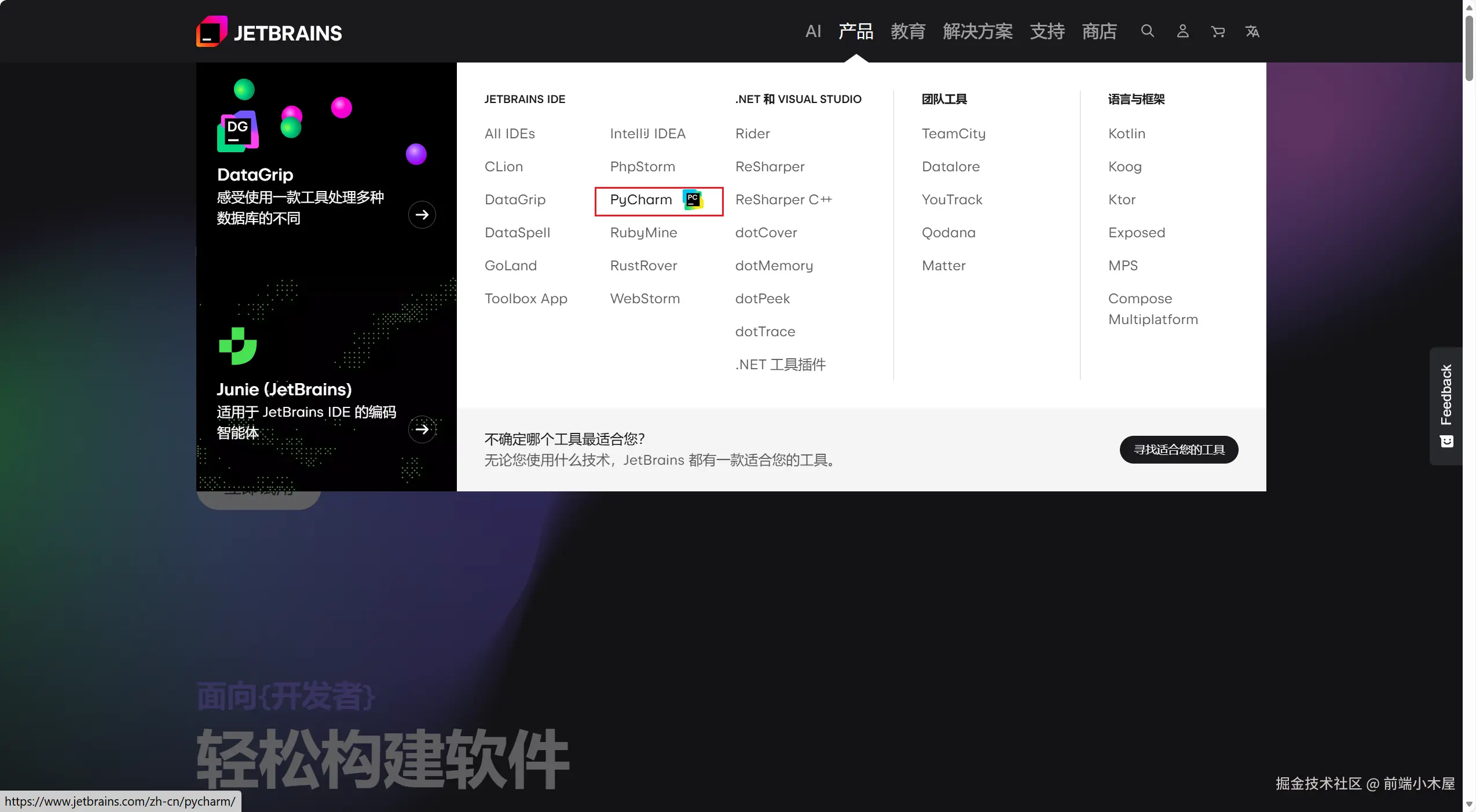The height and width of the screenshot is (812, 1476).
Task: Open the TeamCity link
Action: click(953, 133)
